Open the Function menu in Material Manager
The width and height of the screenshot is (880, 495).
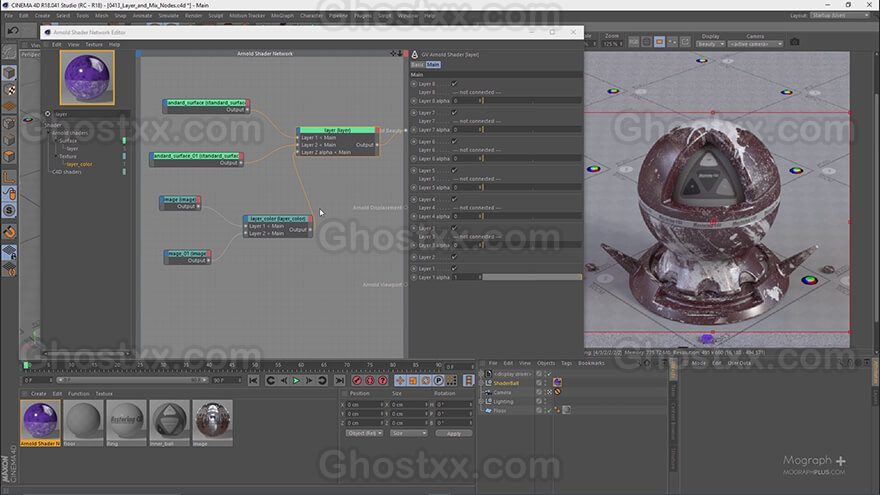pos(79,393)
